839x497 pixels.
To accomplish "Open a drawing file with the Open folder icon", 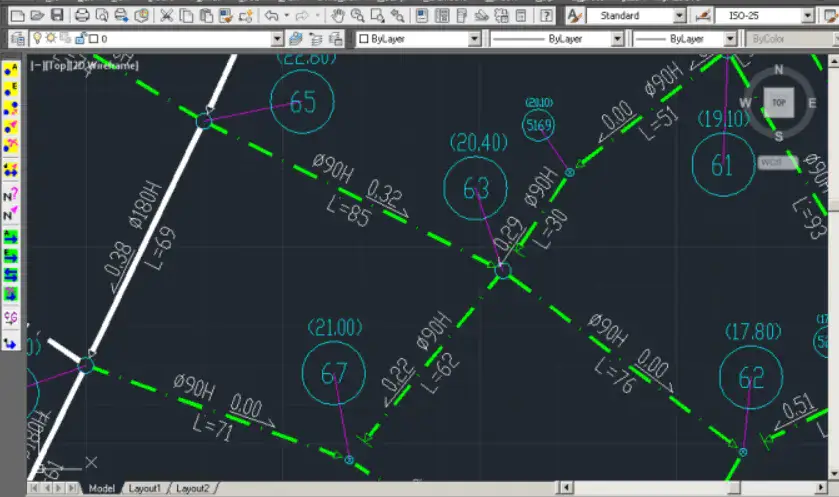I will coord(37,16).
